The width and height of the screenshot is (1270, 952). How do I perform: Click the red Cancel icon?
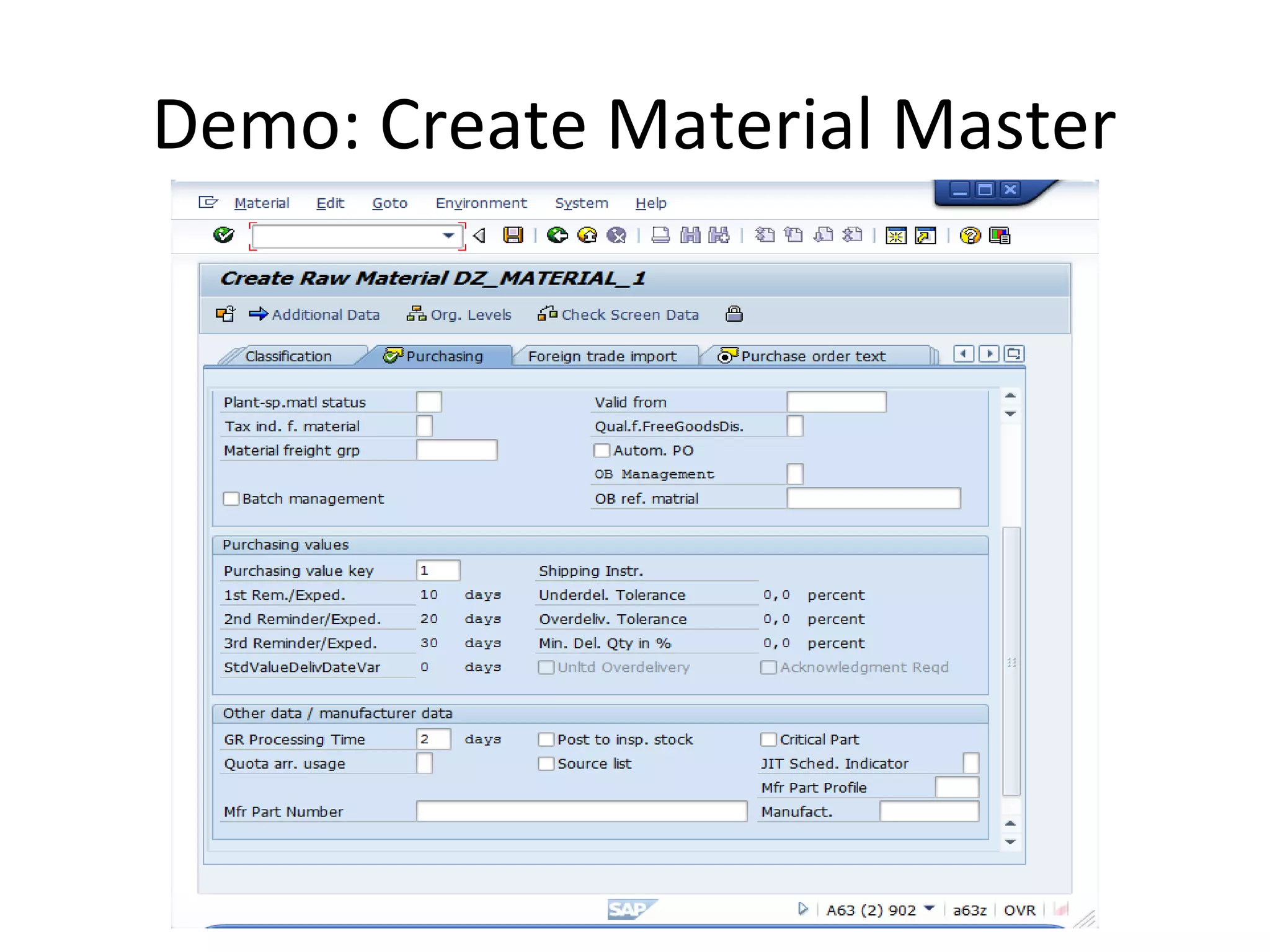(x=616, y=236)
